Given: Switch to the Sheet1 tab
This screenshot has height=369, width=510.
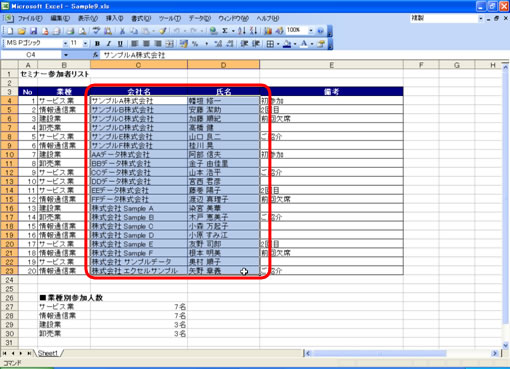Looking at the screenshot, I should pyautogui.click(x=47, y=353).
